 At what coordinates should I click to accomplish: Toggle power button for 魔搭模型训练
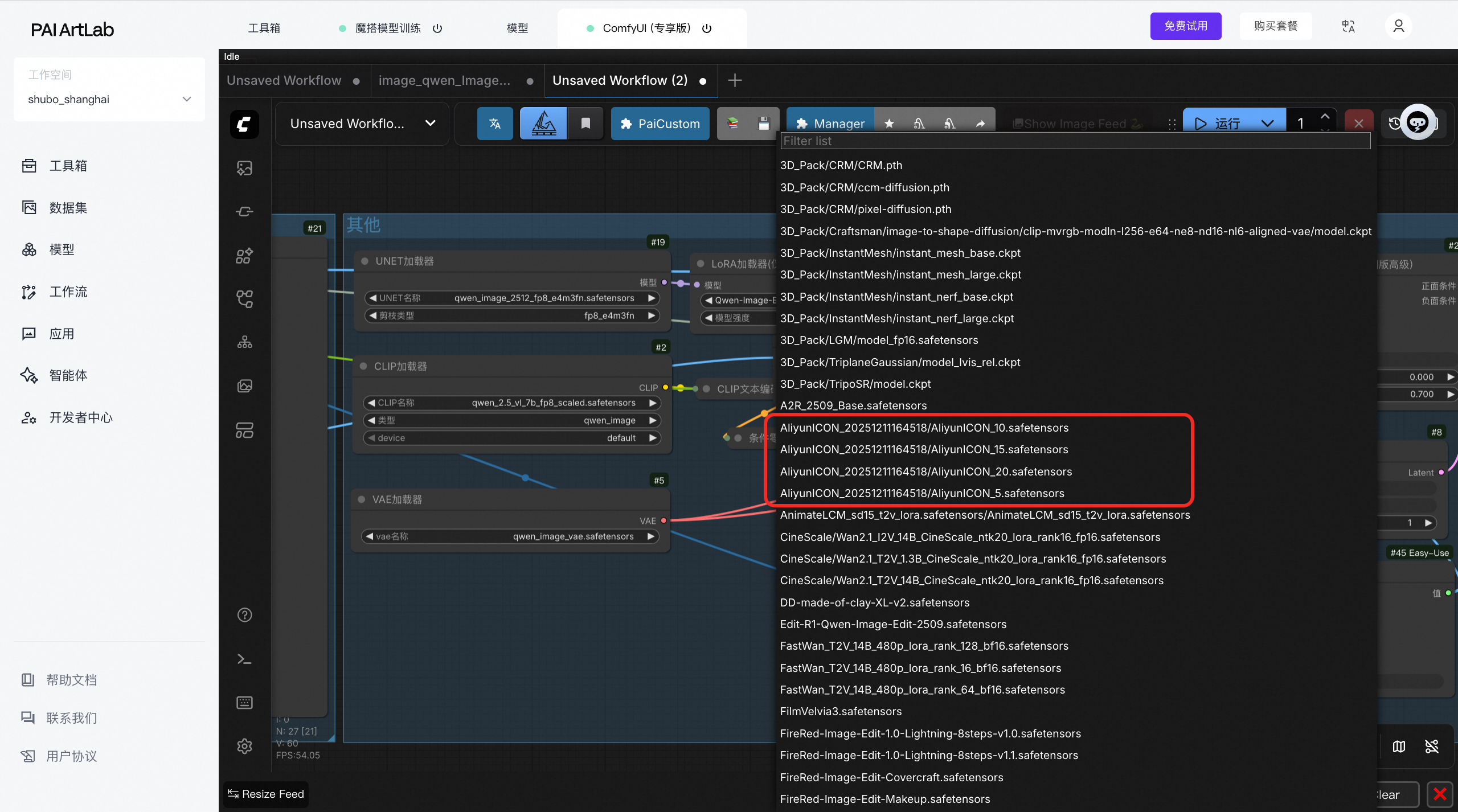437,28
